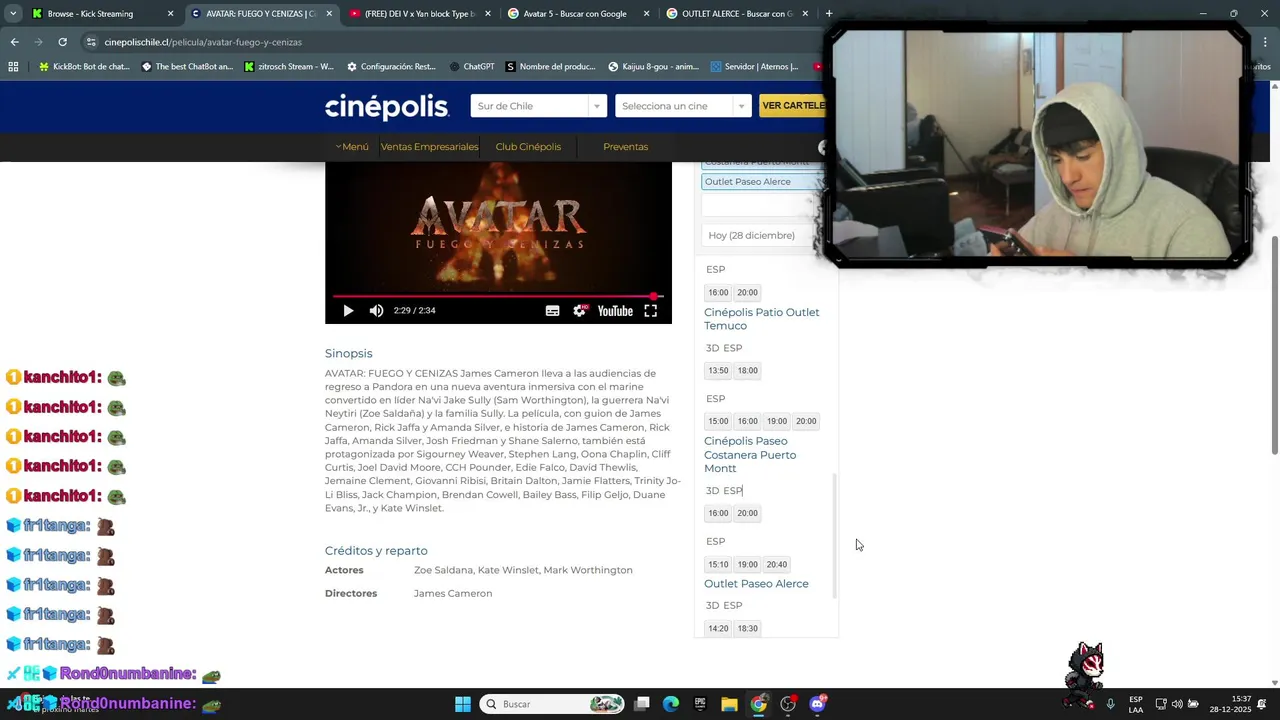Open the Selecciona un cine dropdown

click(683, 106)
